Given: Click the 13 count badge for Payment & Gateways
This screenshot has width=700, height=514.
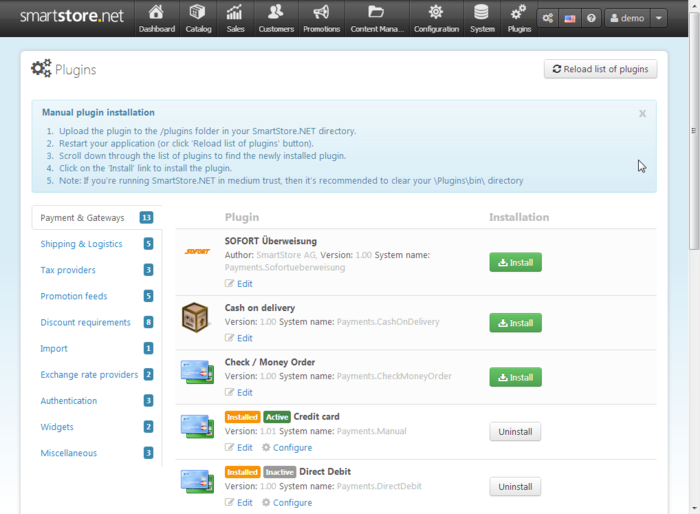Looking at the screenshot, I should pos(146,217).
